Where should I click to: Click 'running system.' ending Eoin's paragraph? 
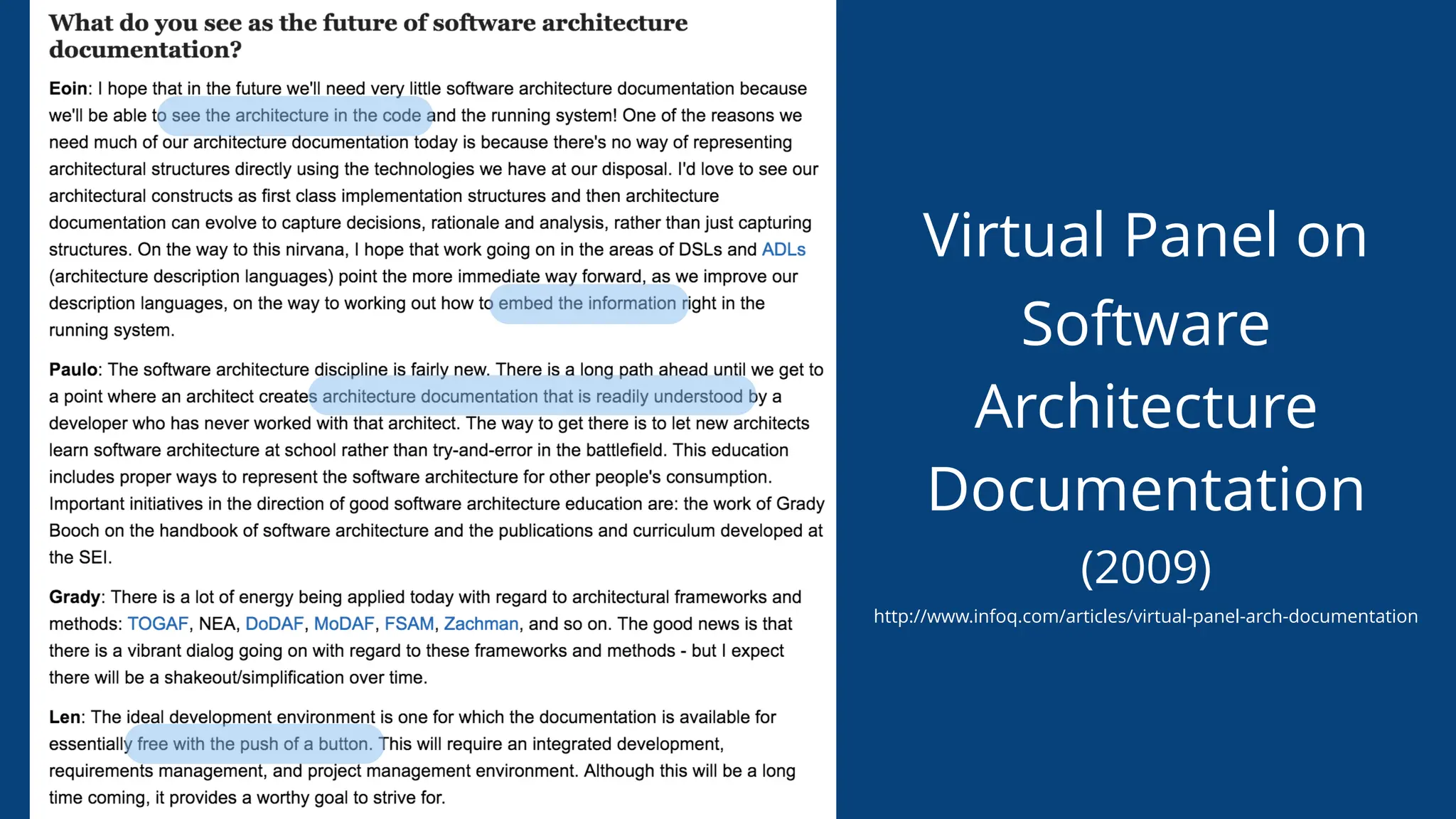tap(112, 330)
